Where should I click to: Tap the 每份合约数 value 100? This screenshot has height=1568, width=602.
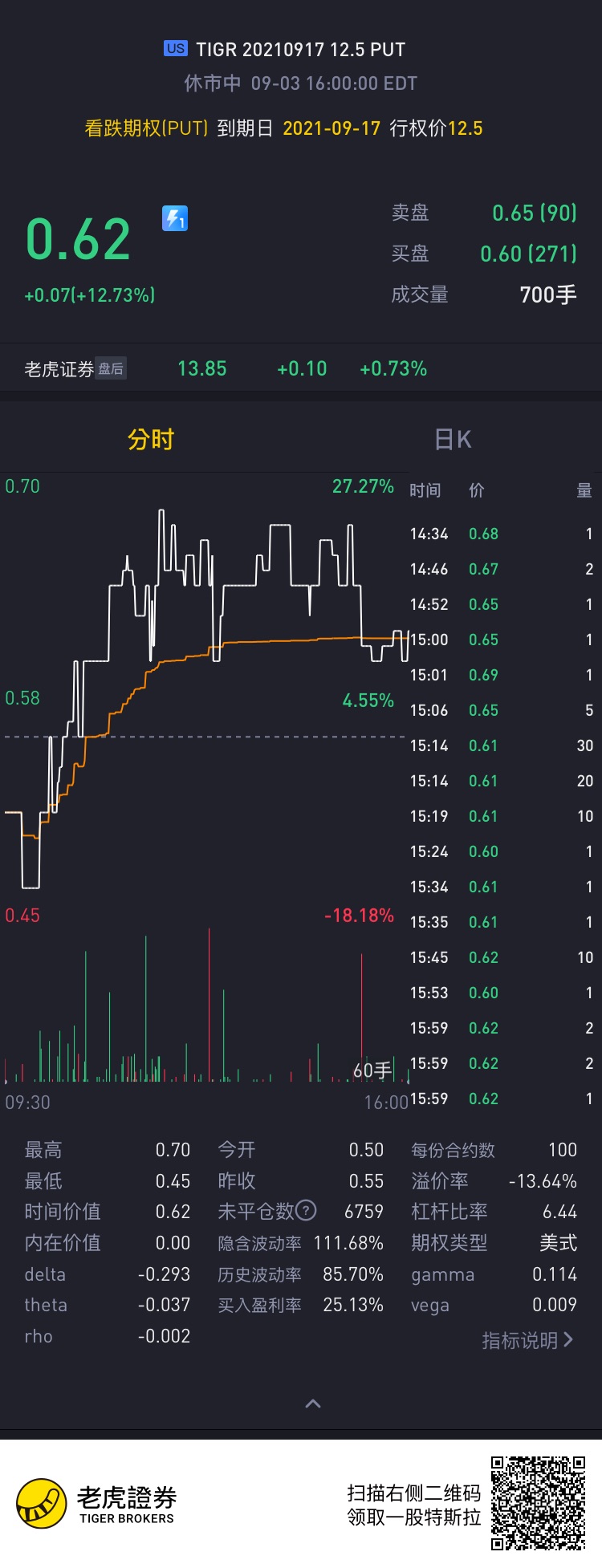(x=563, y=1150)
